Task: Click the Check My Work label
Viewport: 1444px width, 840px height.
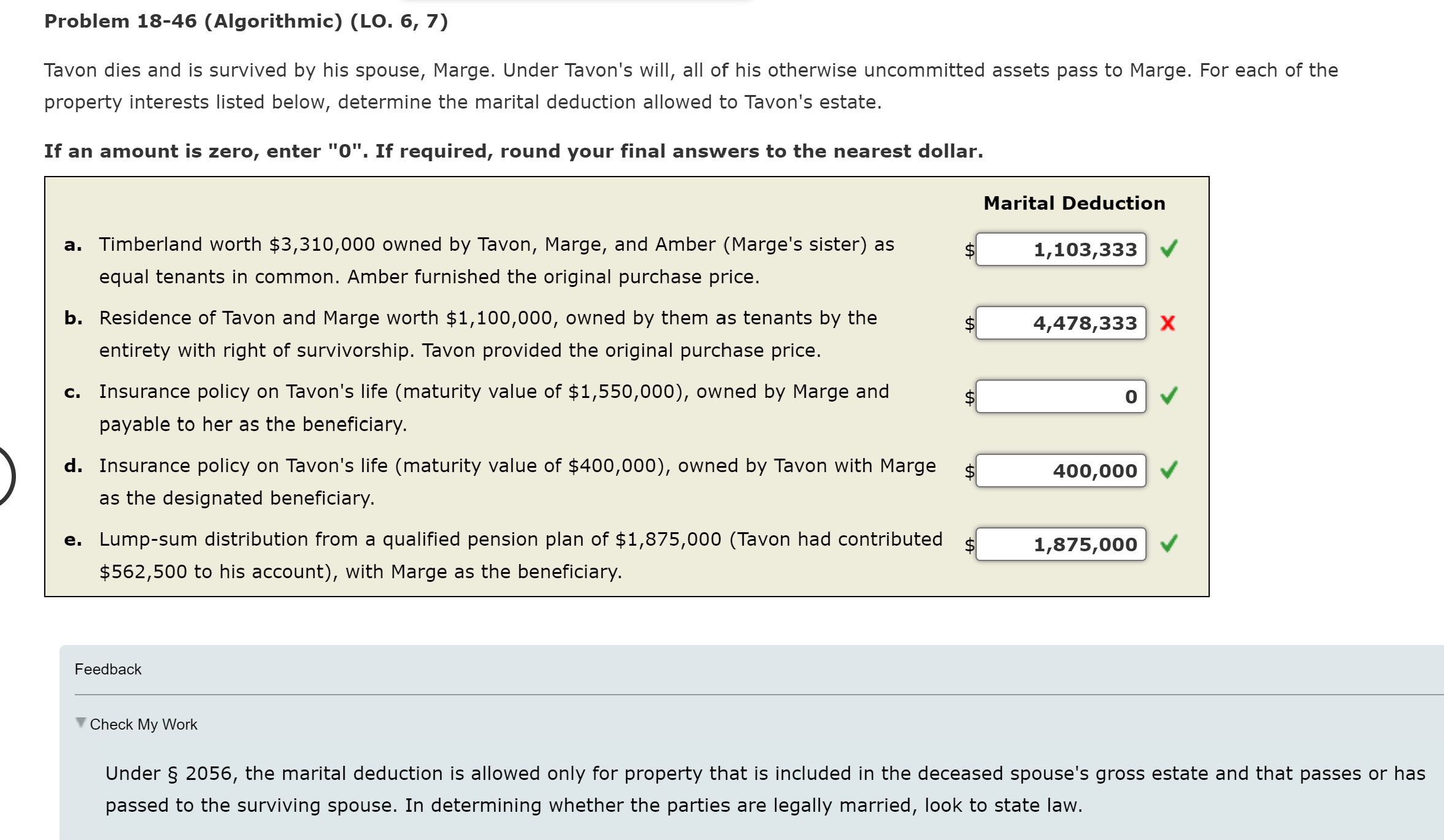Action: [x=143, y=724]
